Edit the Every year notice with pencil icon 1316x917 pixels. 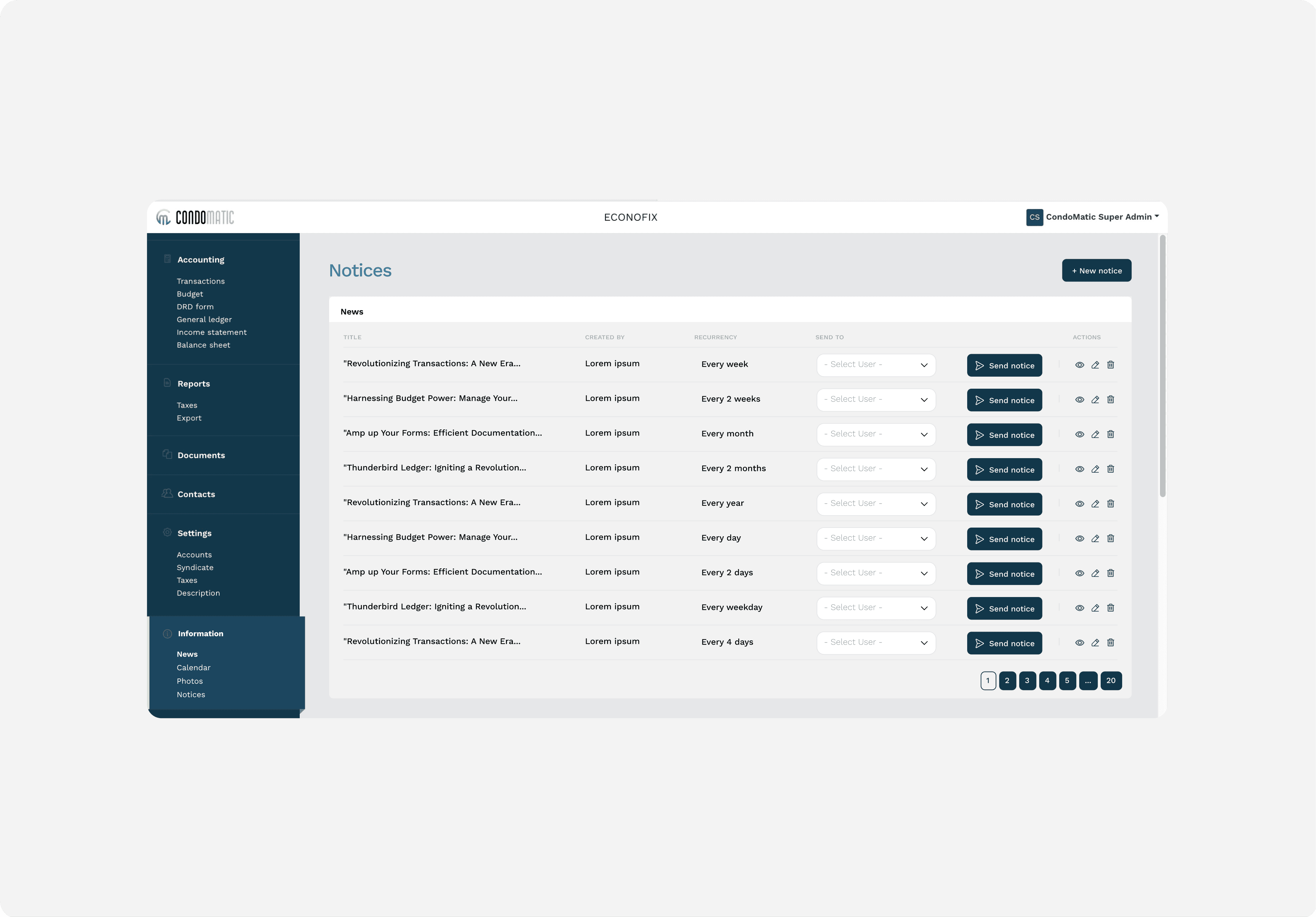pyautogui.click(x=1095, y=504)
